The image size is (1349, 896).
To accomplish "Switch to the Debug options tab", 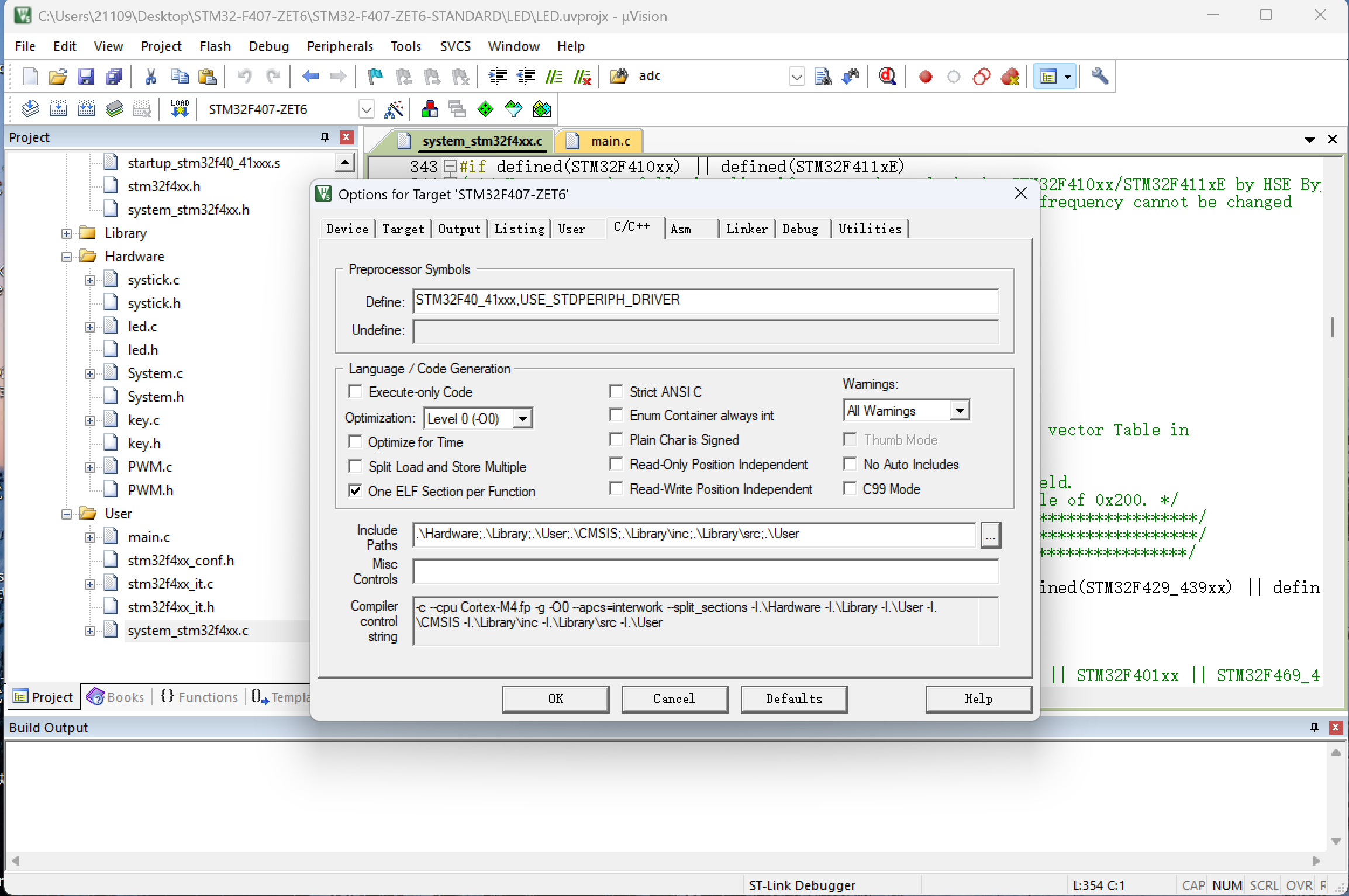I will [801, 229].
